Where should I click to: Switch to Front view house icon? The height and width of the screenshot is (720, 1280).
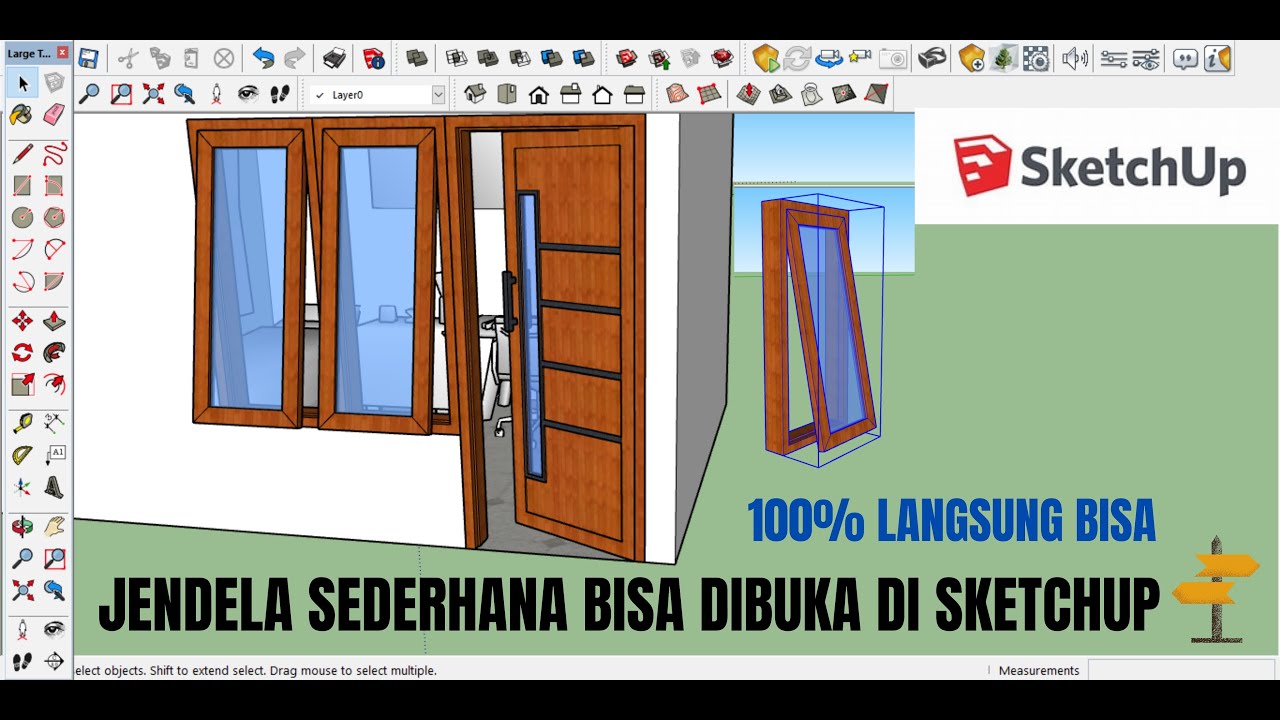pos(539,95)
